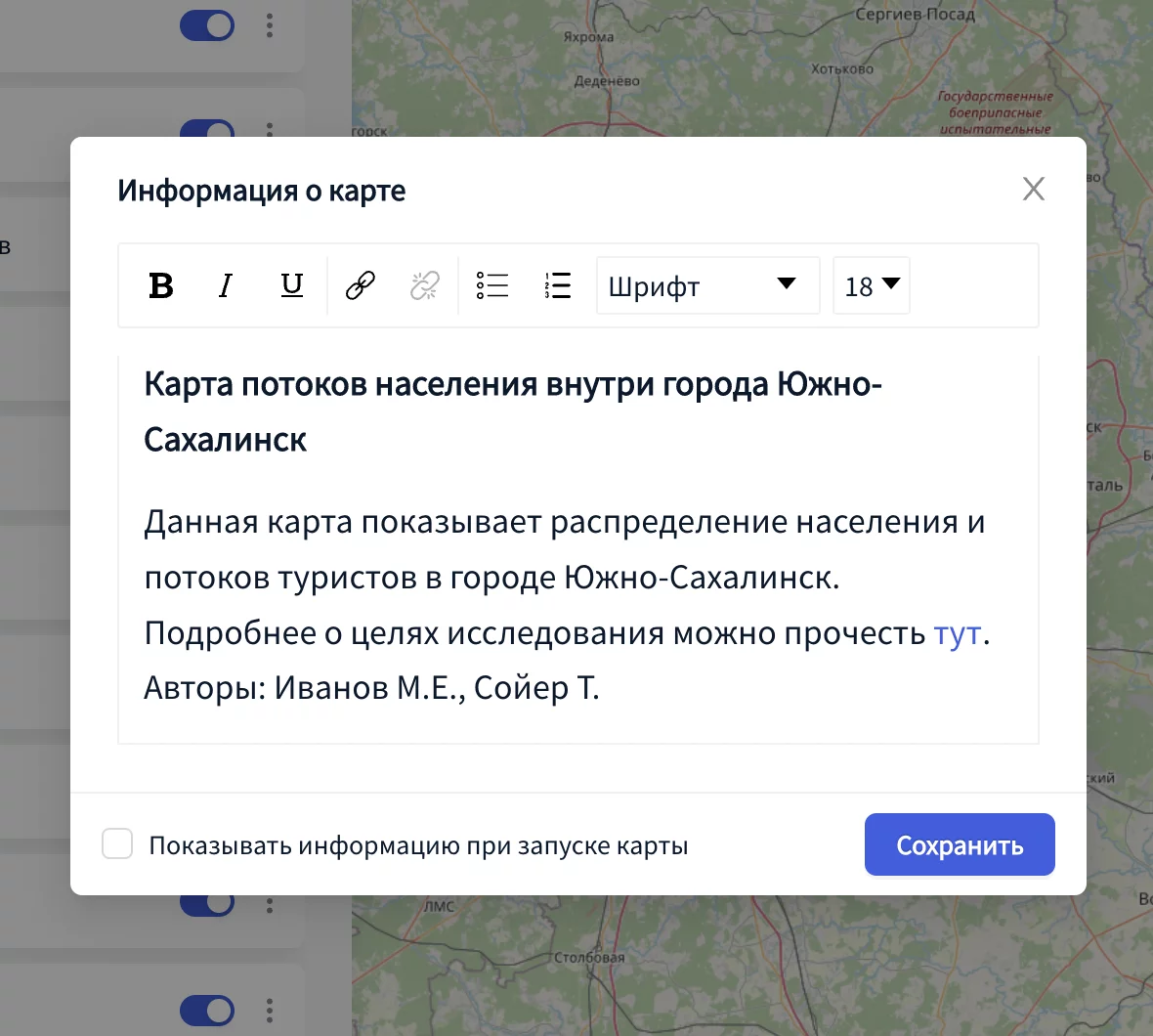Image resolution: width=1153 pixels, height=1036 pixels.
Task: Insert a bulleted list
Action: point(492,285)
